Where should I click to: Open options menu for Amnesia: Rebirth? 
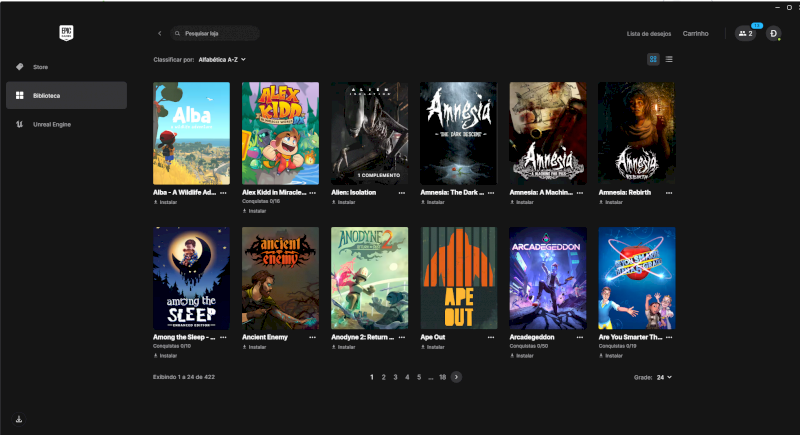pos(670,191)
